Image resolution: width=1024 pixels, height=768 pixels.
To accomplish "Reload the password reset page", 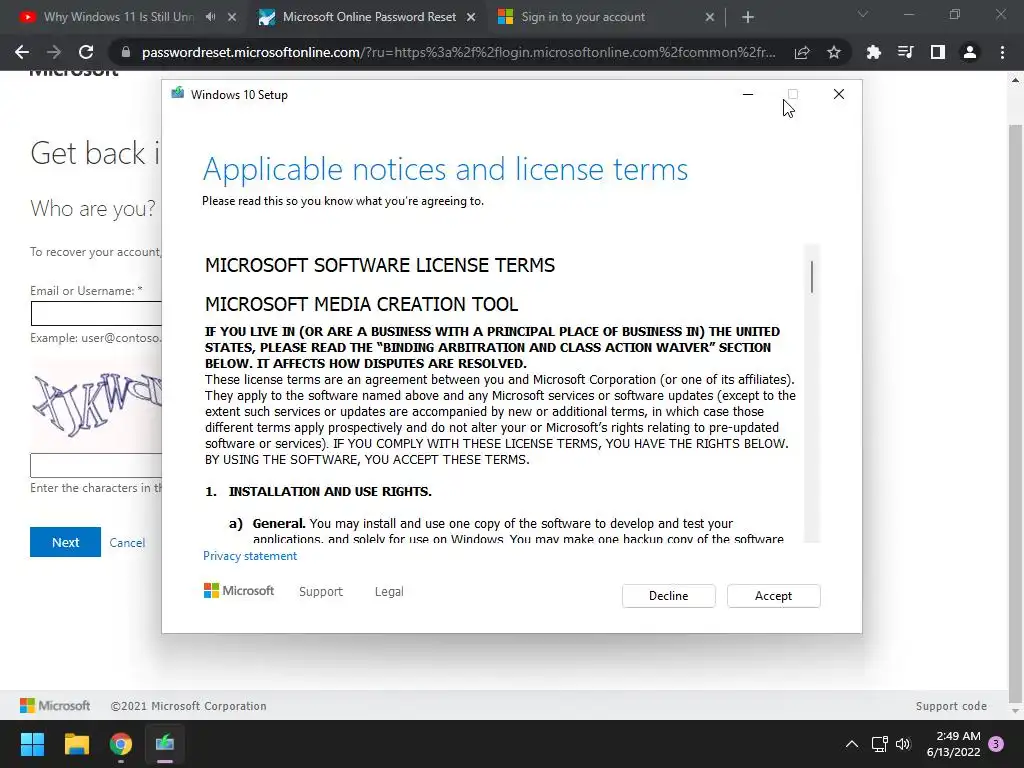I will click(86, 52).
